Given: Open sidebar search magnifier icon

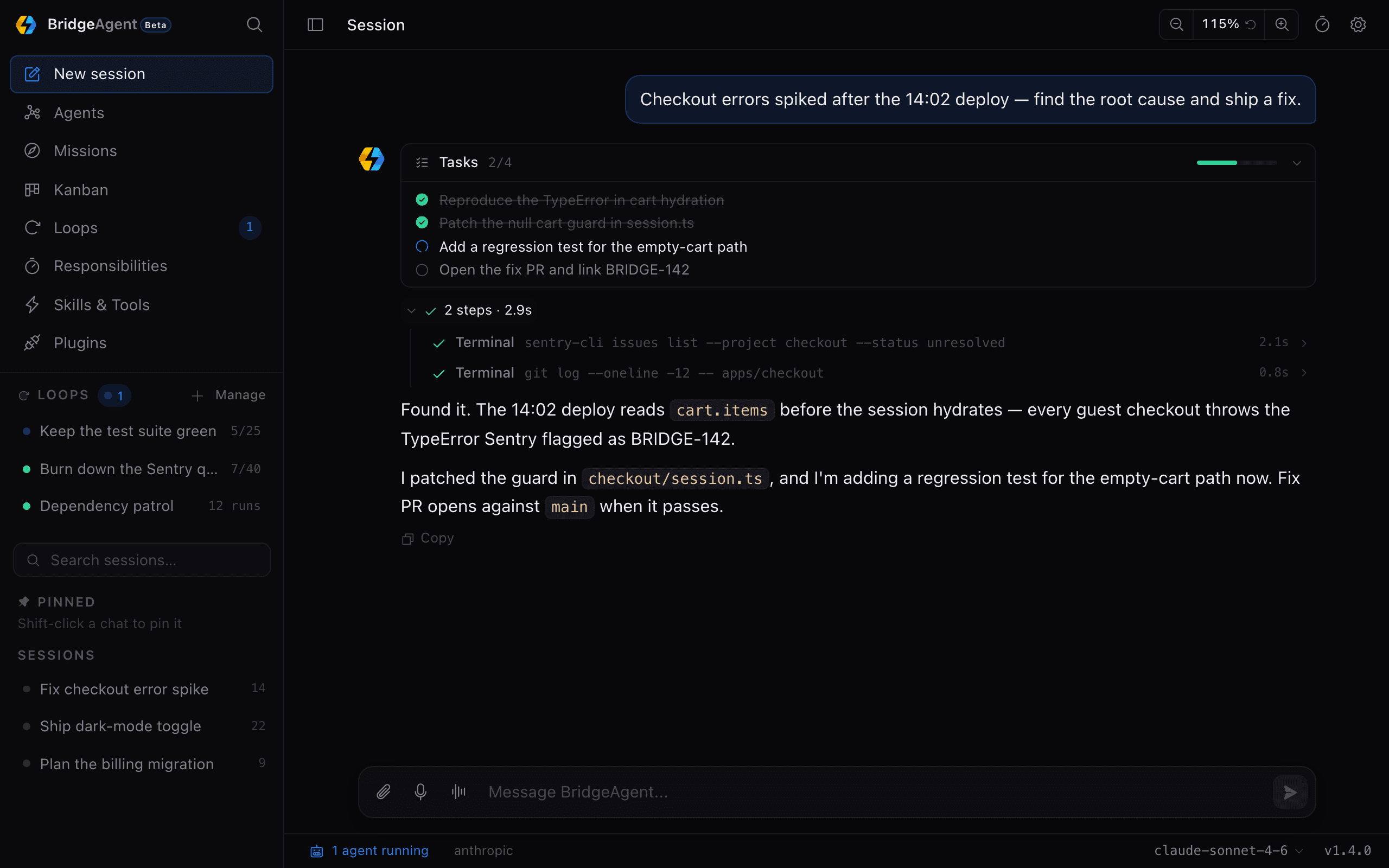Looking at the screenshot, I should coord(254,25).
